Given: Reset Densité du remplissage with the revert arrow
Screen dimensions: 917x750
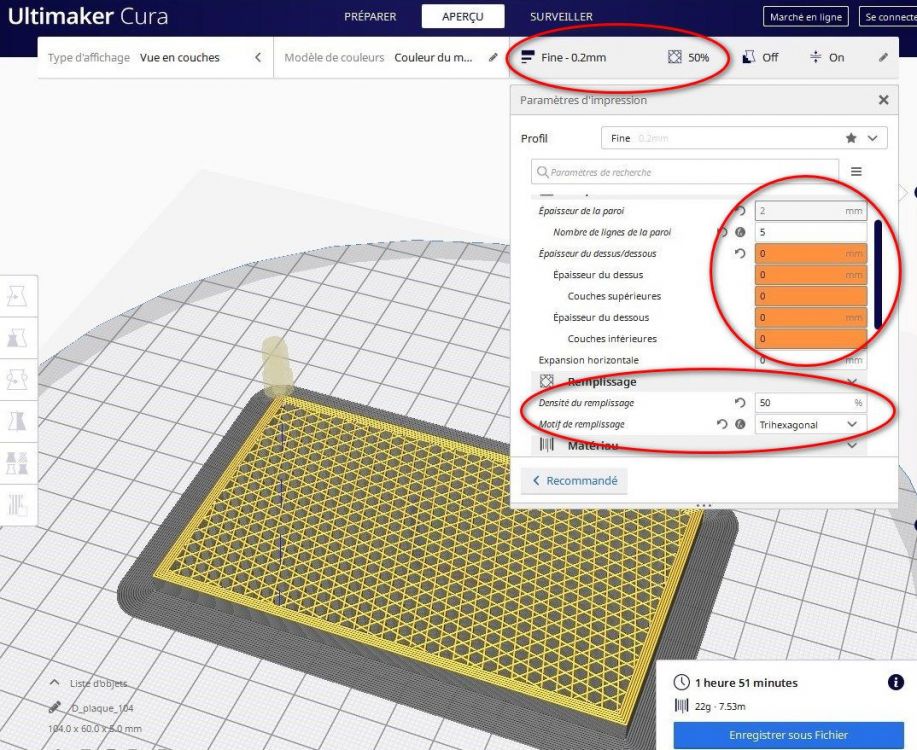Looking at the screenshot, I should point(740,402).
